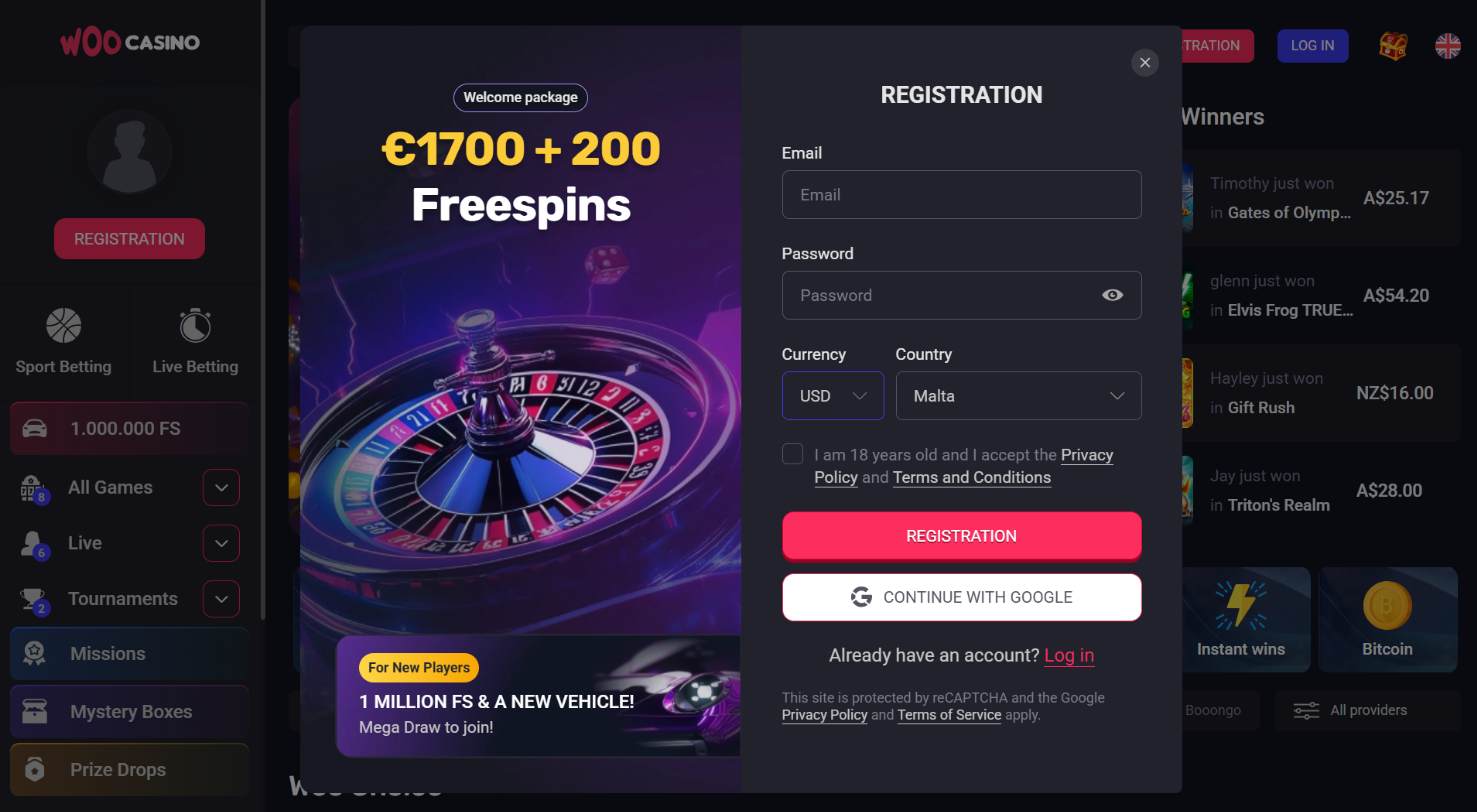Expand the Tournaments submenu chevron
1477x812 pixels.
click(221, 599)
